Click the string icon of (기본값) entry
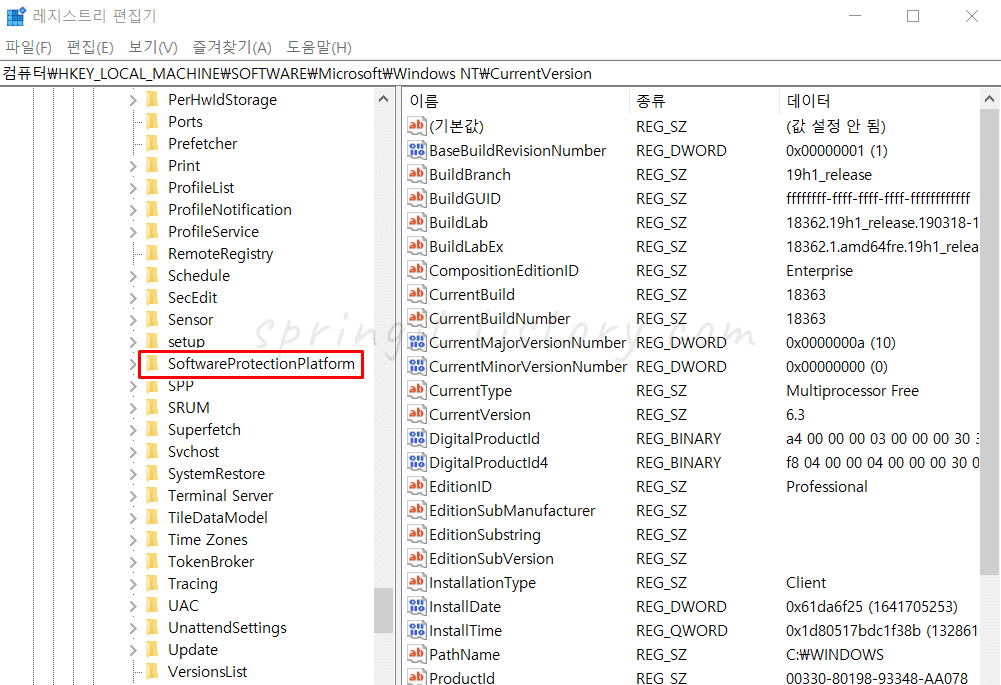 click(x=416, y=126)
